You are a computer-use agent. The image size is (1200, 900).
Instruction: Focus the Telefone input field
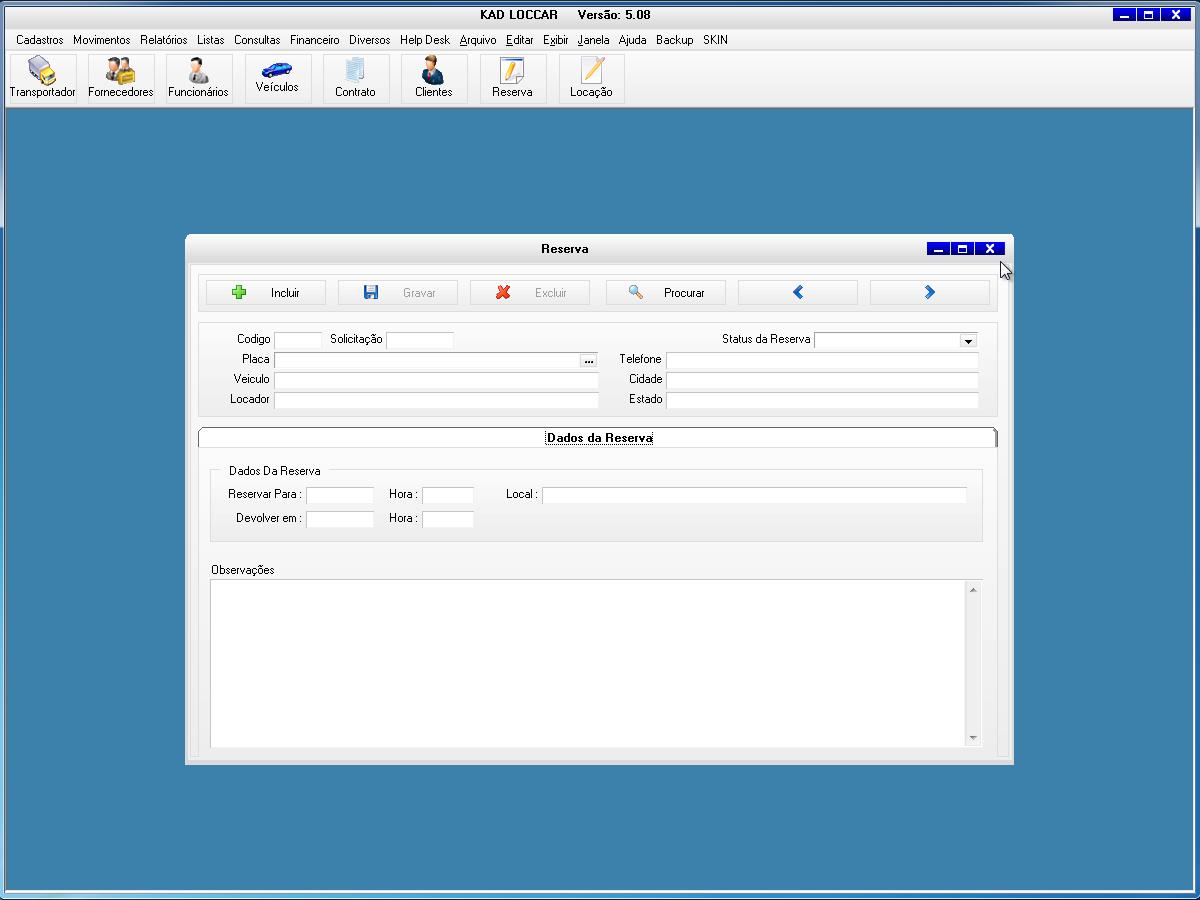tap(822, 360)
